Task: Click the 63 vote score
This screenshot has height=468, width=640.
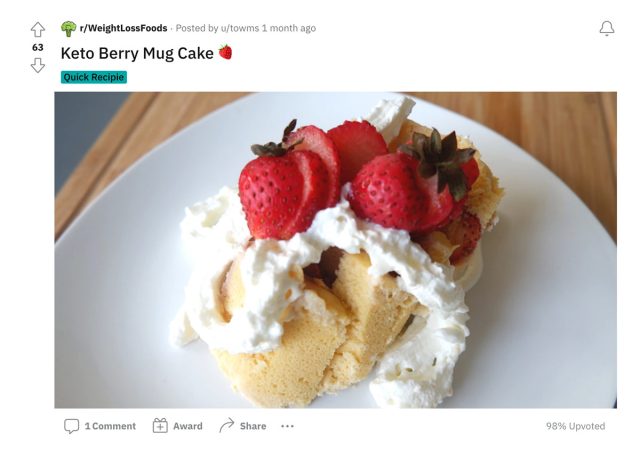Action: click(x=38, y=47)
